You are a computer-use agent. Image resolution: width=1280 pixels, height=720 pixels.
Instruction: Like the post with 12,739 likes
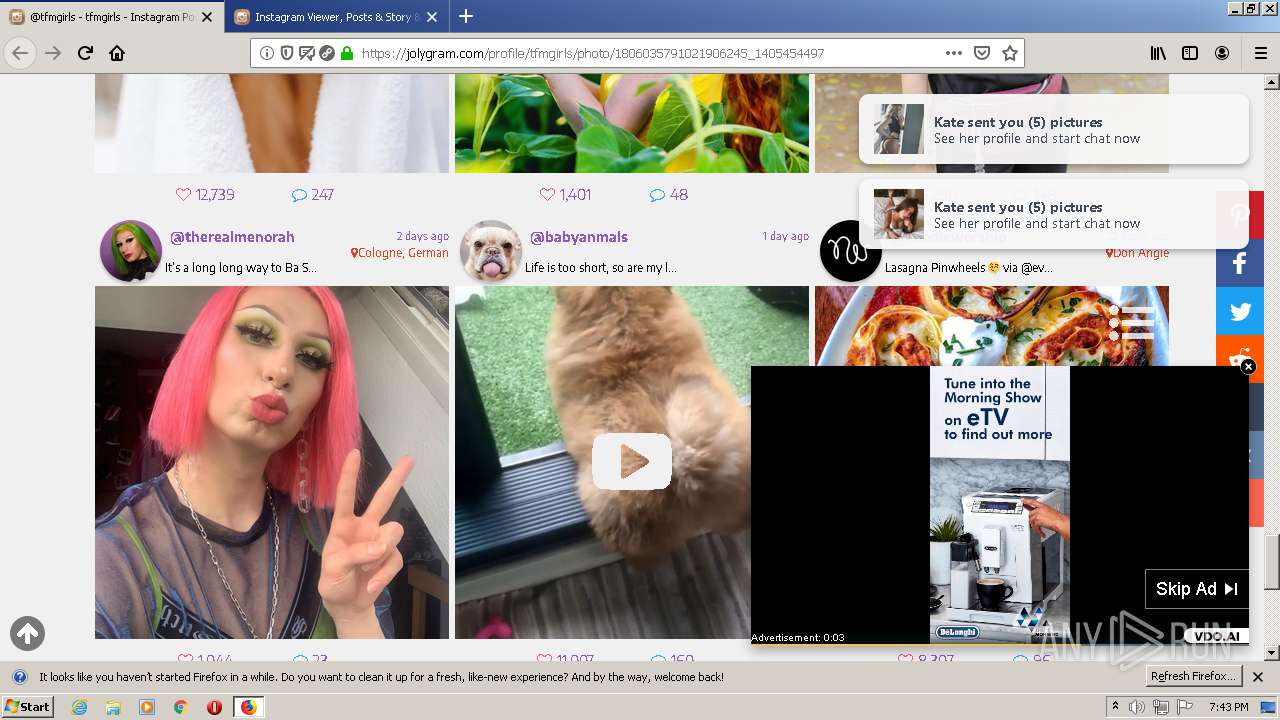pos(205,195)
